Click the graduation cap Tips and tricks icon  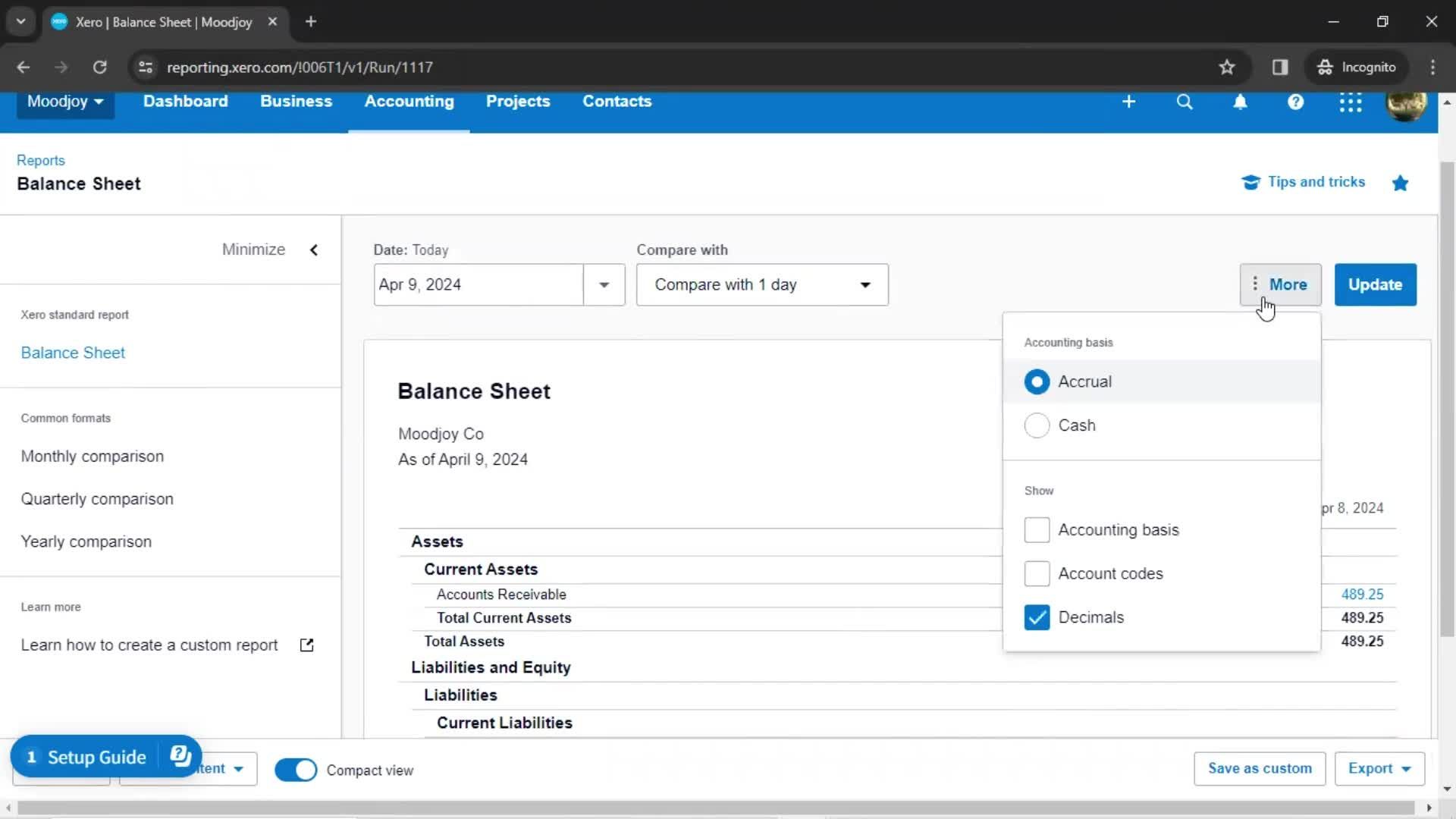pos(1250,182)
